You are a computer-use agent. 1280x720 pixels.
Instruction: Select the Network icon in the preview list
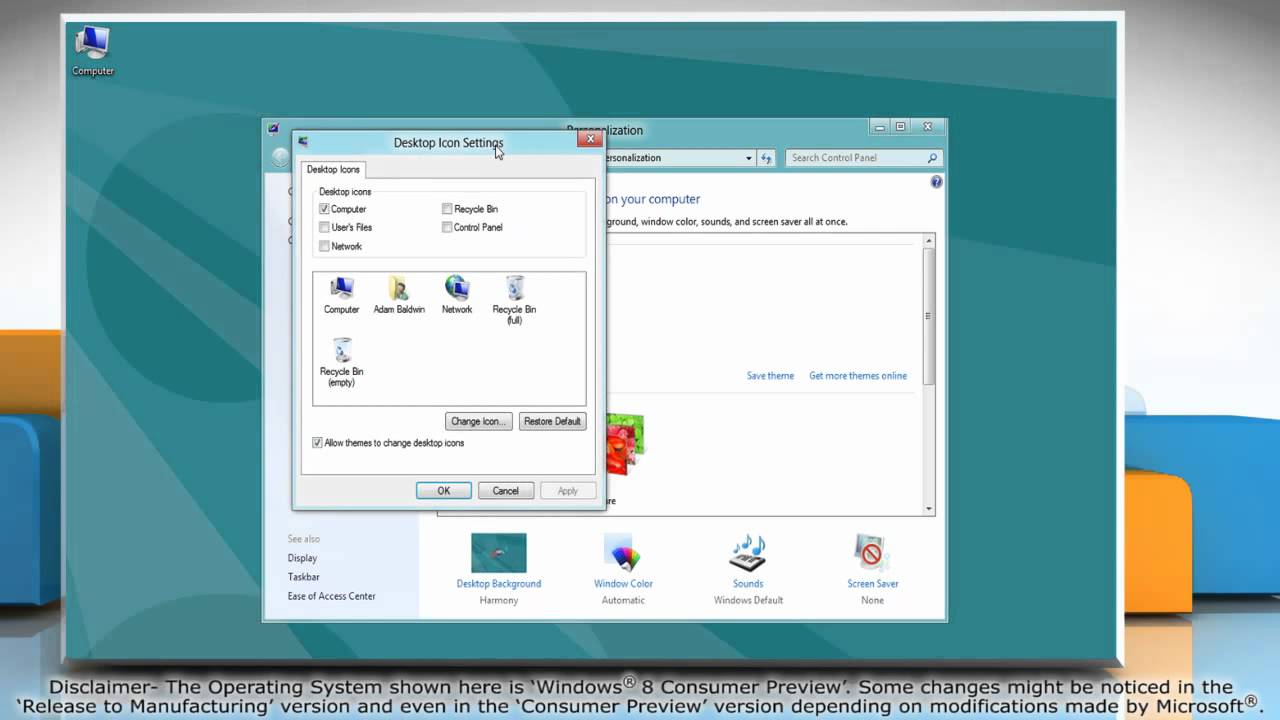pos(457,295)
